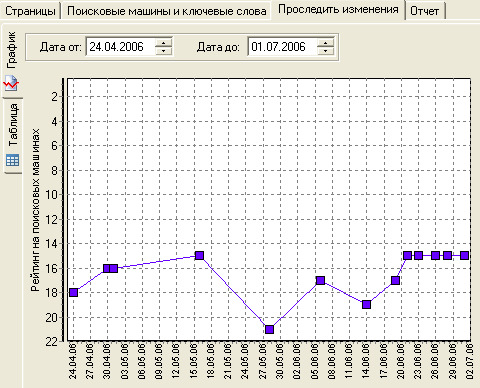The image size is (480, 388).
Task: Increase the Дата от date with up arrow
Action: tap(164, 42)
